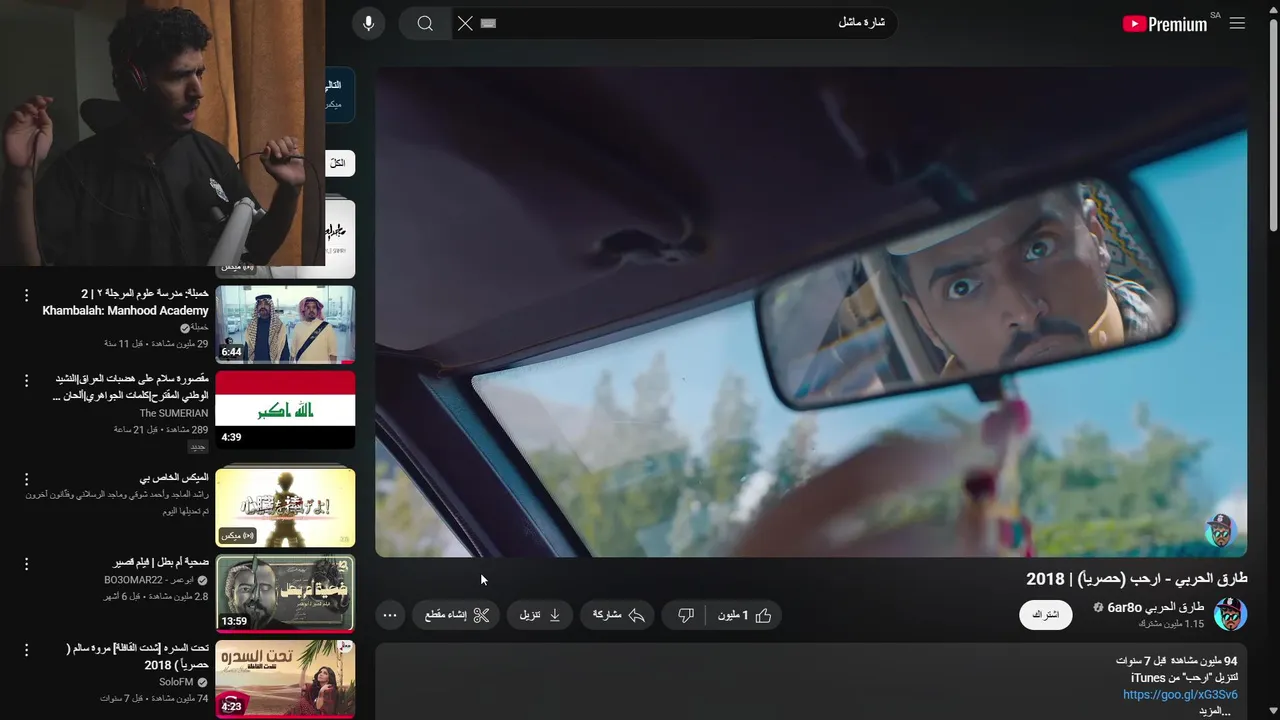Viewport: 1280px width, 720px height.
Task: Open the goo.gl/xG3Sv6 description link
Action: click(x=1180, y=694)
